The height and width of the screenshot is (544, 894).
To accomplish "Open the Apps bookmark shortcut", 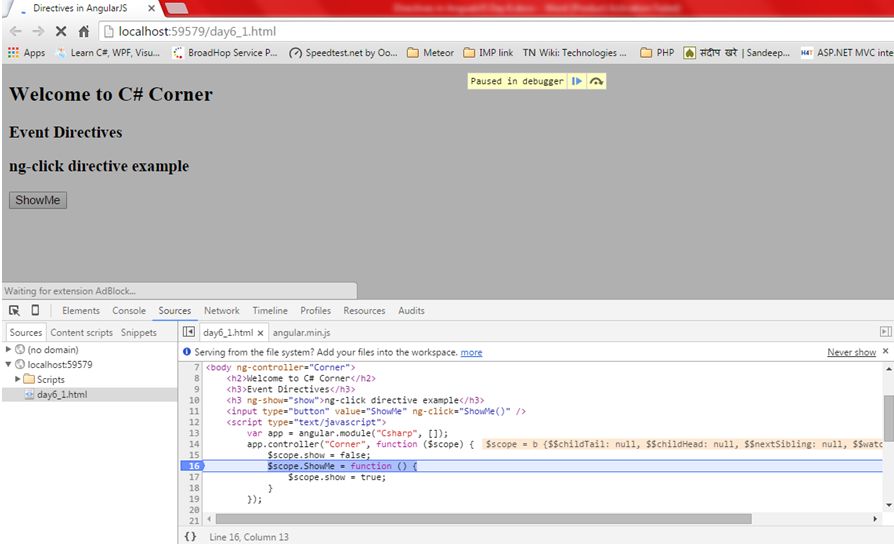I will pyautogui.click(x=26, y=53).
